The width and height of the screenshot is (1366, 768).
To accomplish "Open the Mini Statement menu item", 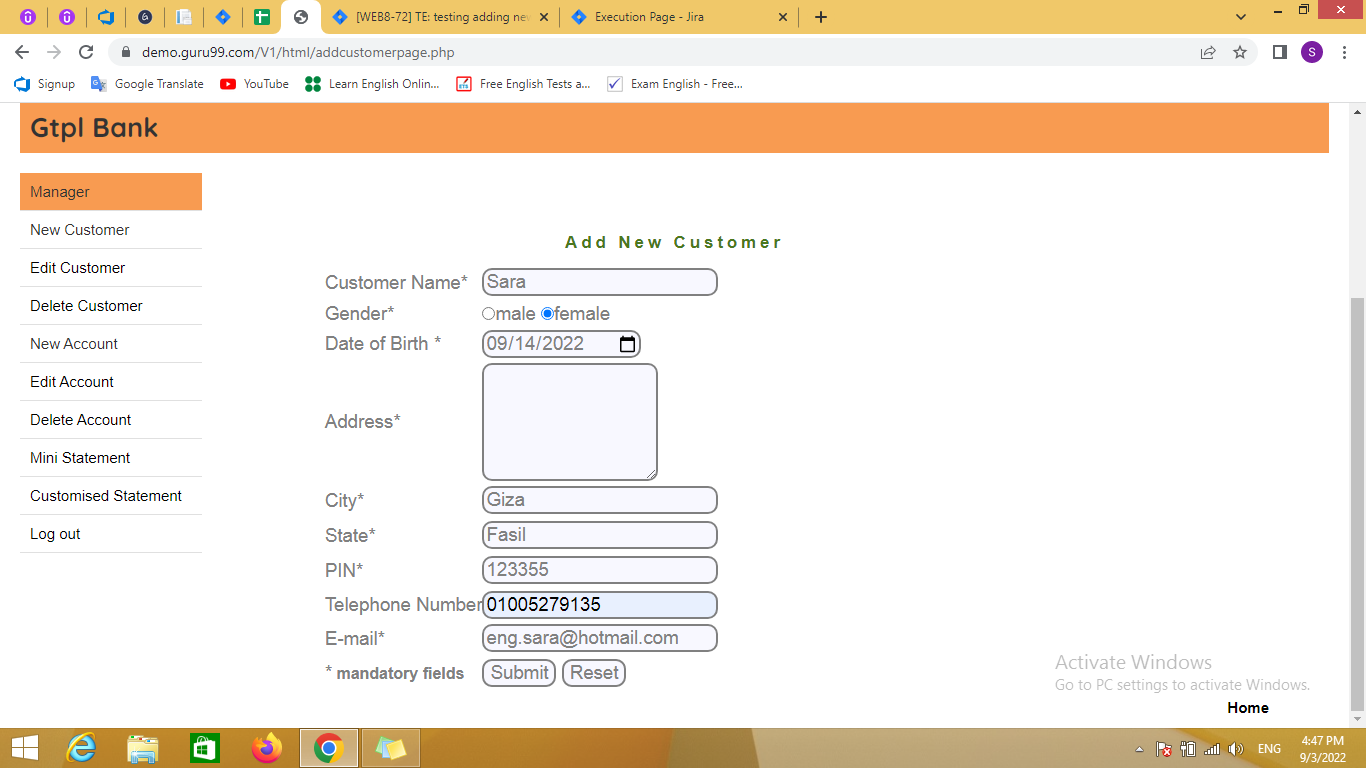I will click(x=80, y=458).
